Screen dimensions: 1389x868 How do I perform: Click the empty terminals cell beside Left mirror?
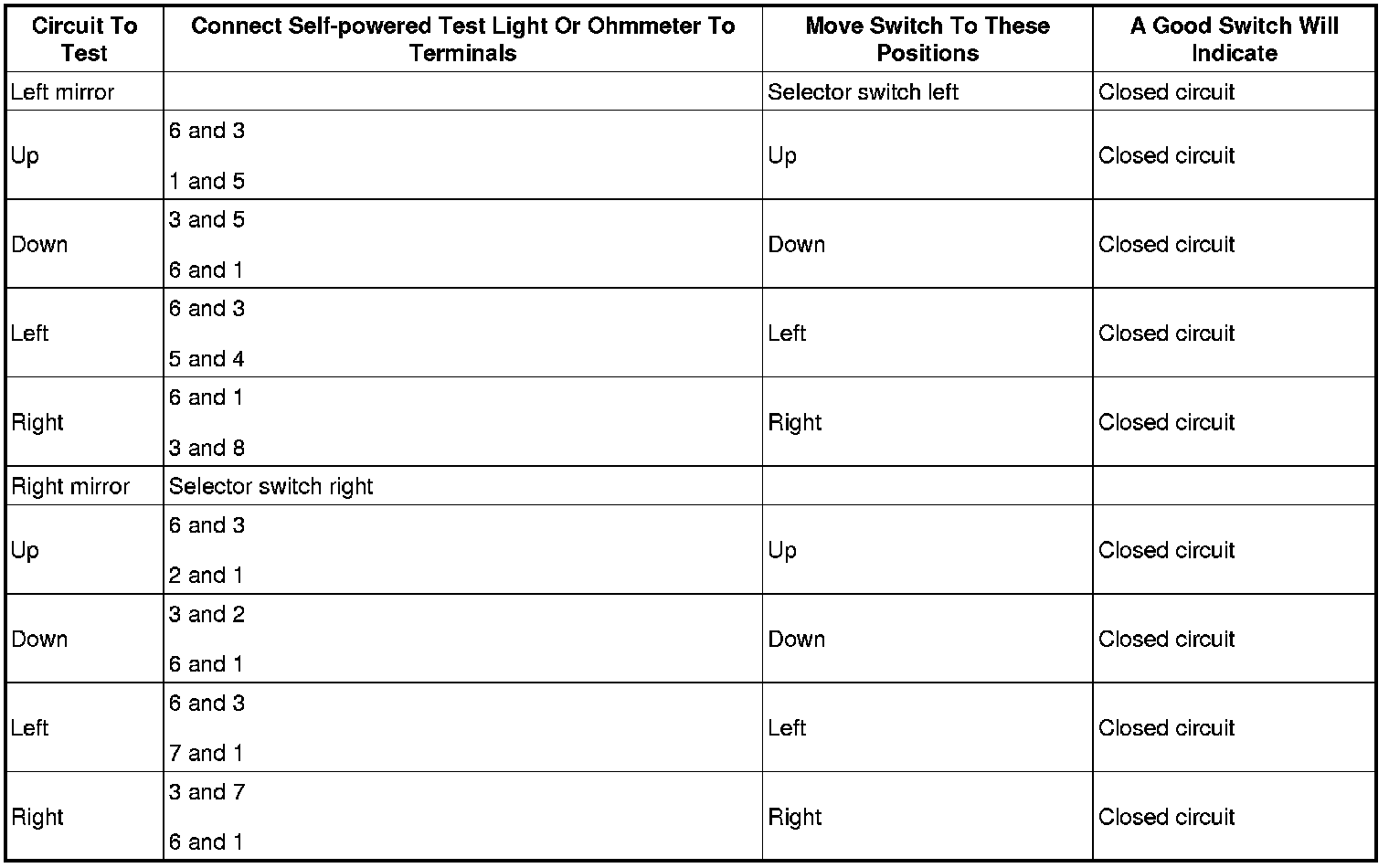coord(462,92)
